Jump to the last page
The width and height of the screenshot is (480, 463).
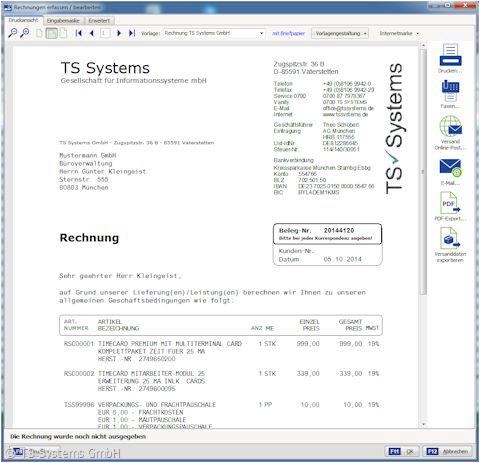pos(132,33)
